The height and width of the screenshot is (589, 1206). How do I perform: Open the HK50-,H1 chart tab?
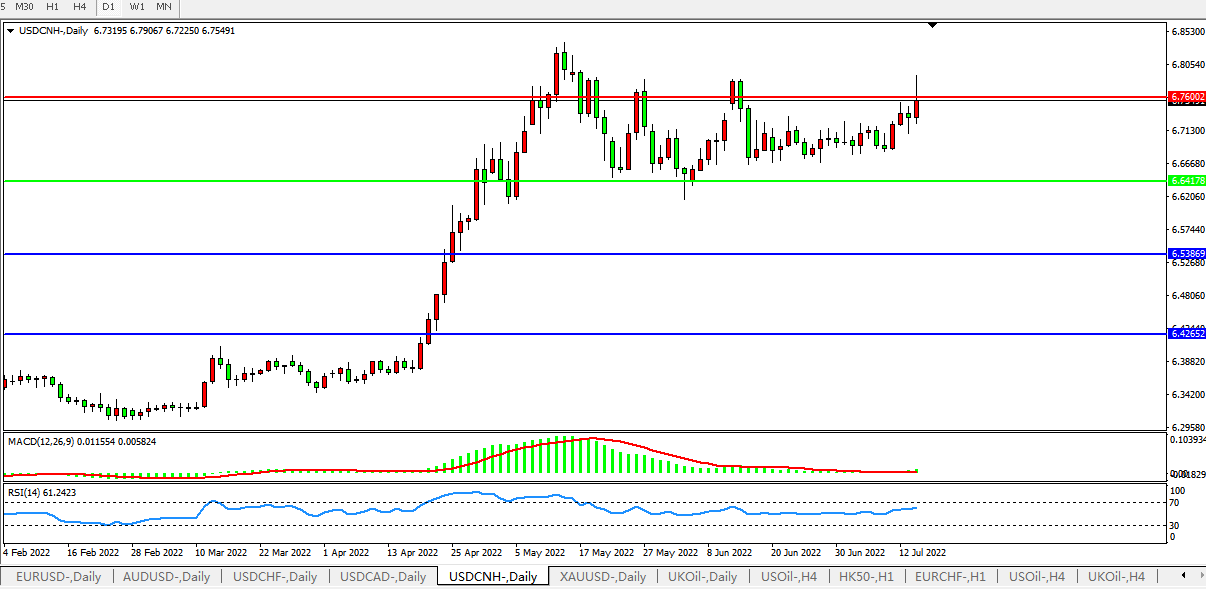click(x=866, y=577)
